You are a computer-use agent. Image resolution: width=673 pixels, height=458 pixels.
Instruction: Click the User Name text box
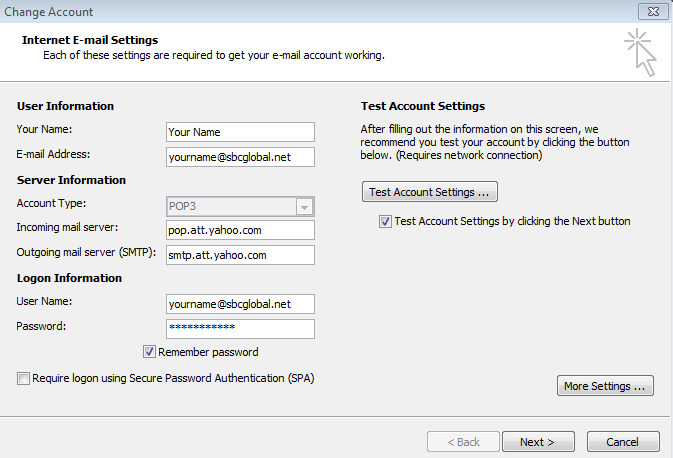[240, 304]
